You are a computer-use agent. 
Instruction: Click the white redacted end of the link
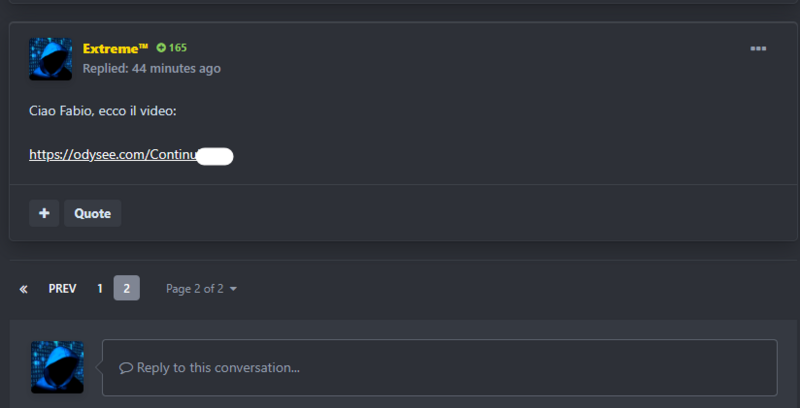[214, 155]
